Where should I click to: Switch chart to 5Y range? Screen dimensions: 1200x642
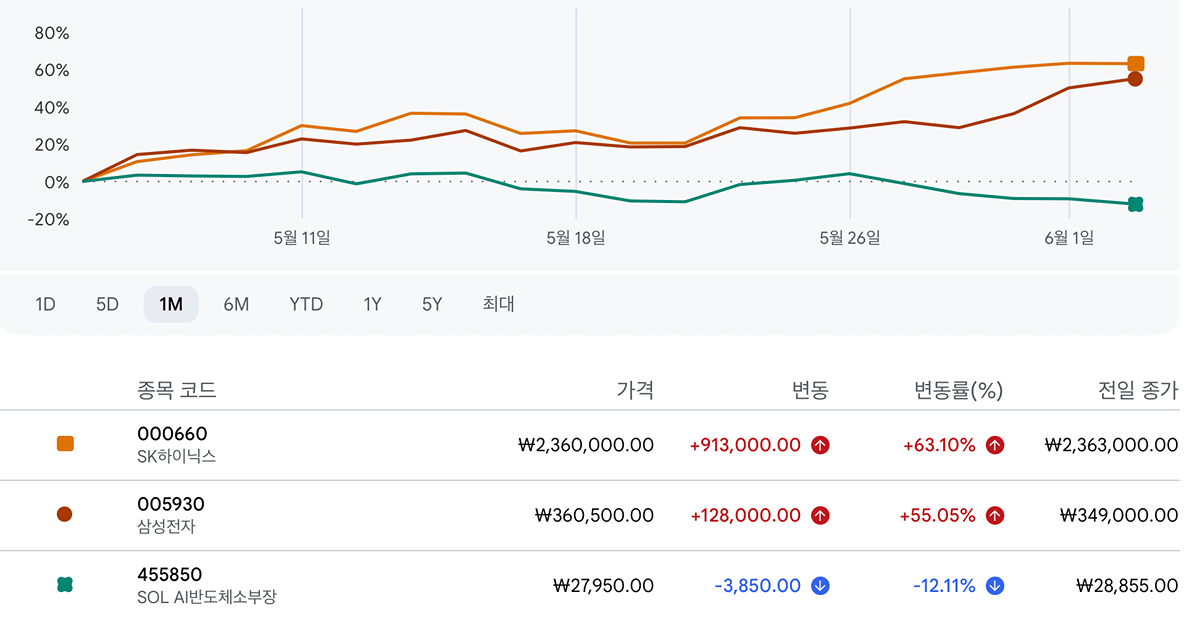432,304
